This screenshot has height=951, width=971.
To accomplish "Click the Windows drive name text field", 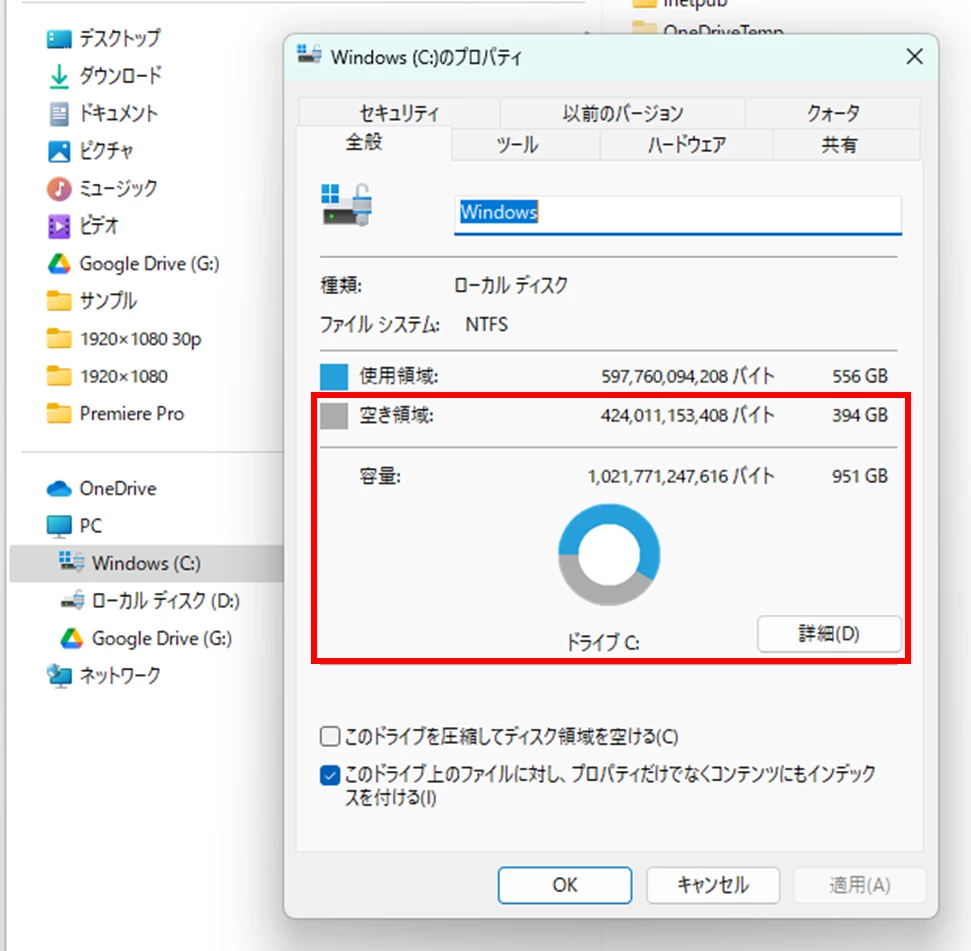I will coord(677,214).
